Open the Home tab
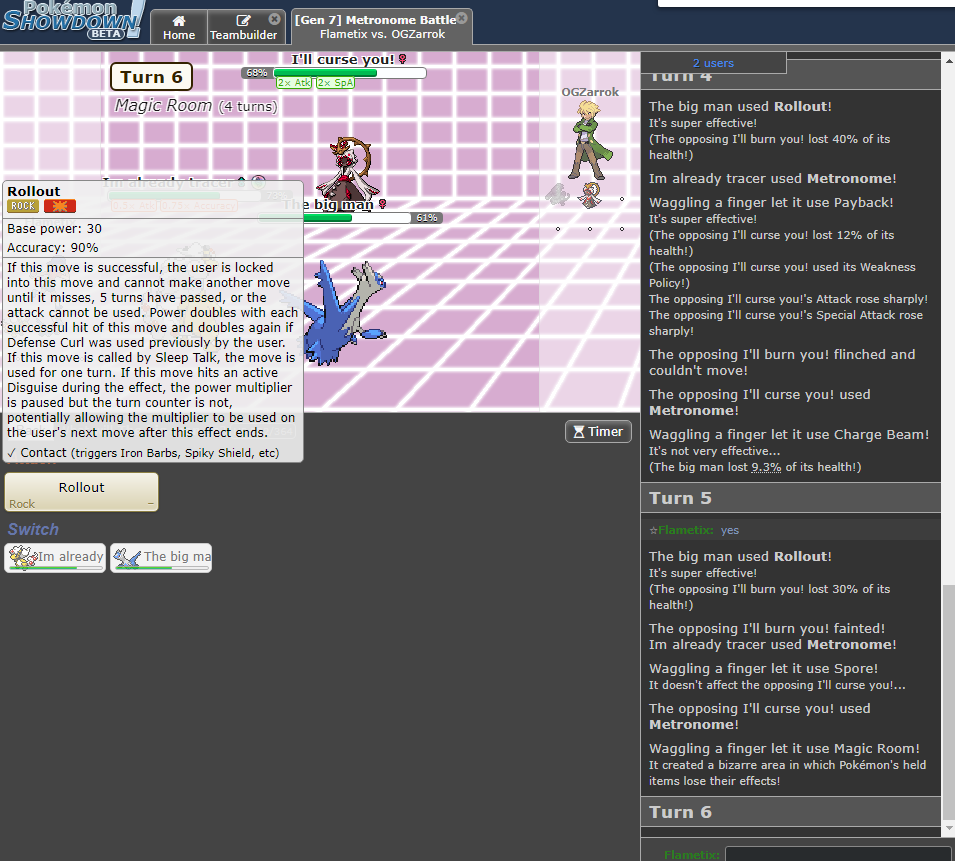955x861 pixels. 178,27
